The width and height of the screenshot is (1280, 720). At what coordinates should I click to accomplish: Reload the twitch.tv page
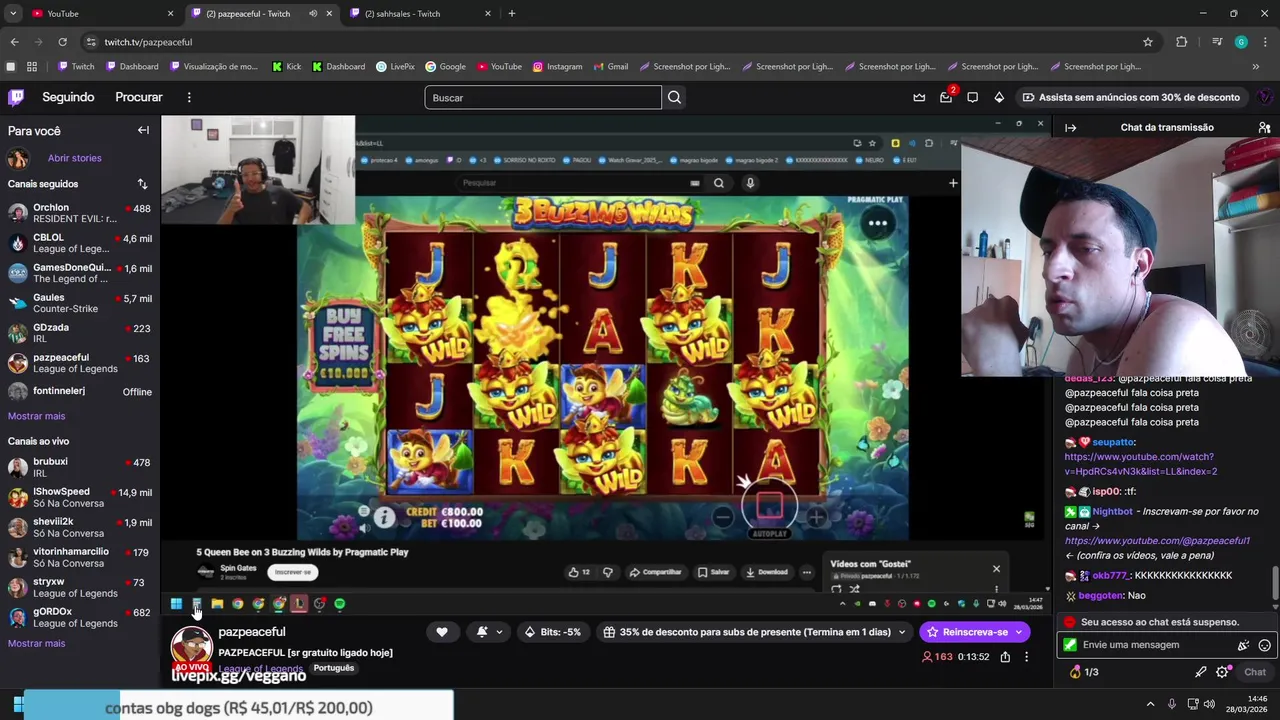[x=62, y=42]
